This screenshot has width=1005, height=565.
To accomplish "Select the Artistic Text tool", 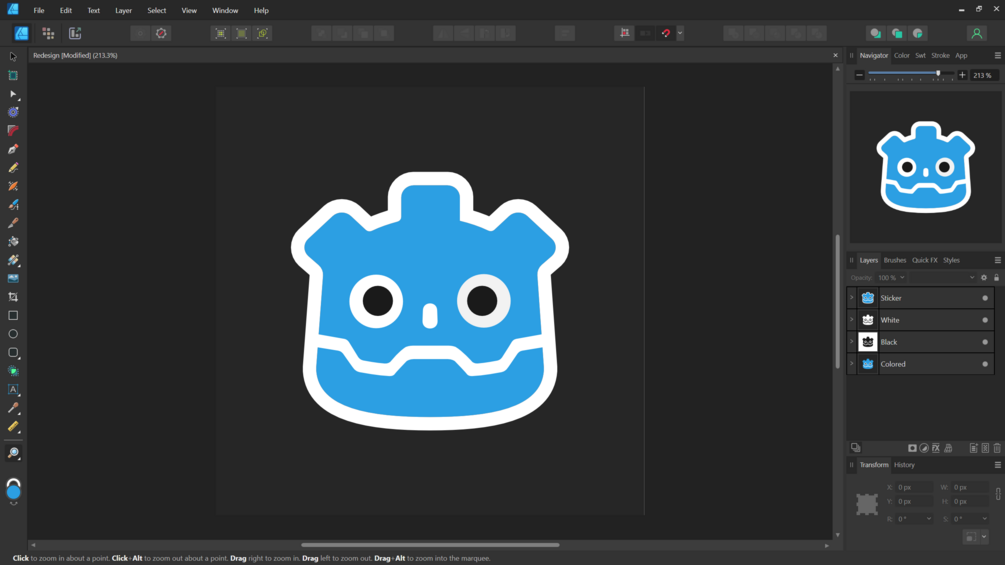I will click(13, 389).
